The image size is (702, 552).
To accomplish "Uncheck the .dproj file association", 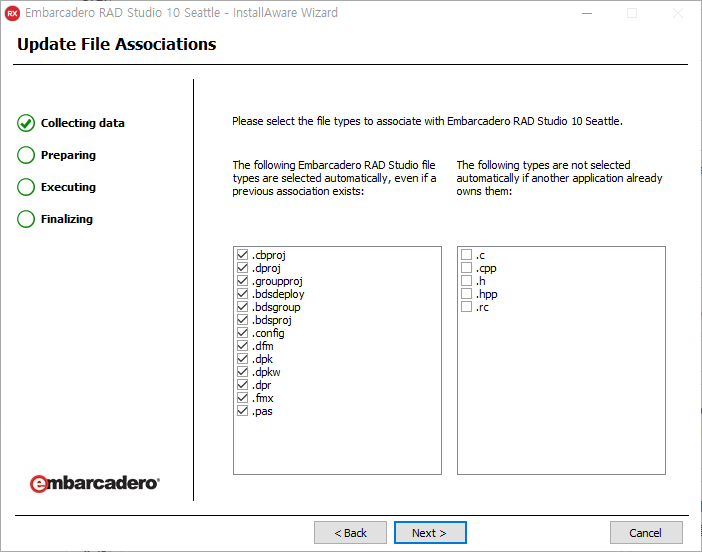I will pos(242,269).
